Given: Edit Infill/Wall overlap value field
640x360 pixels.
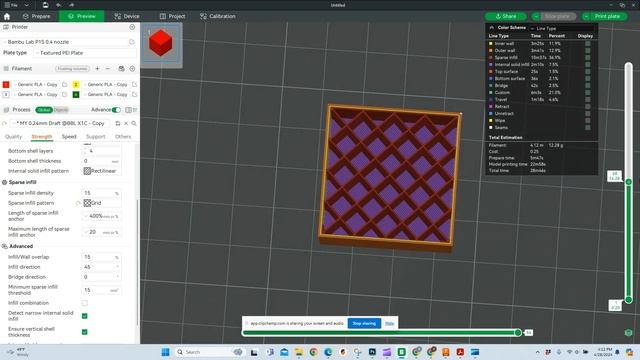Looking at the screenshot, I should [x=101, y=257].
